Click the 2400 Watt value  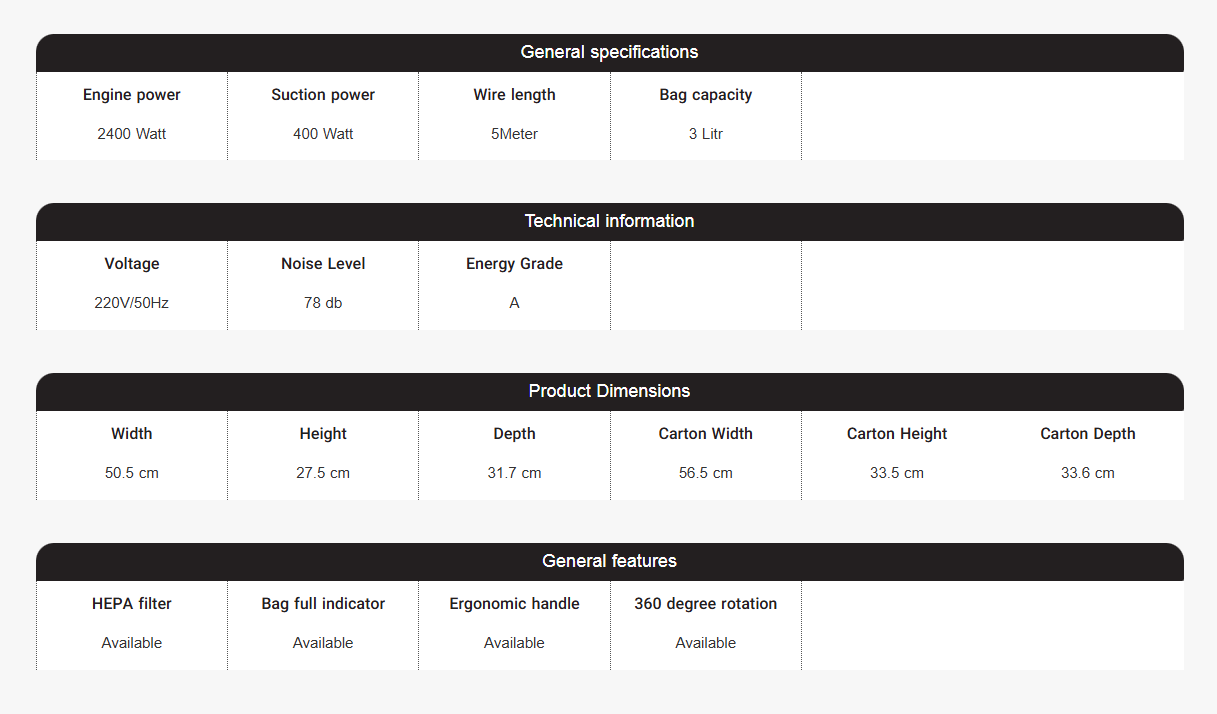pyautogui.click(x=132, y=134)
